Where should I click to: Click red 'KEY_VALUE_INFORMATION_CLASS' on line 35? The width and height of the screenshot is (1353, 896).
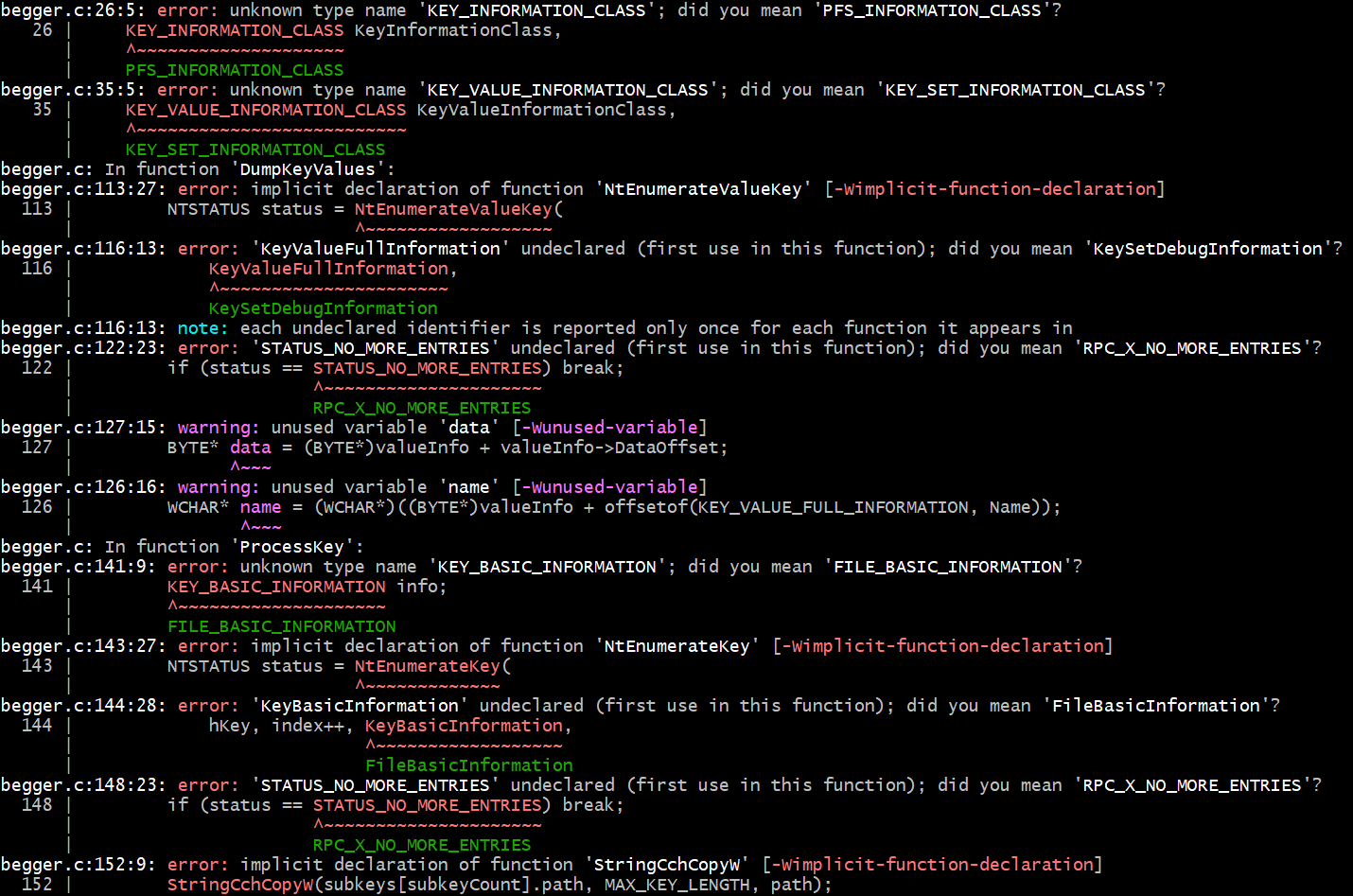tap(266, 110)
